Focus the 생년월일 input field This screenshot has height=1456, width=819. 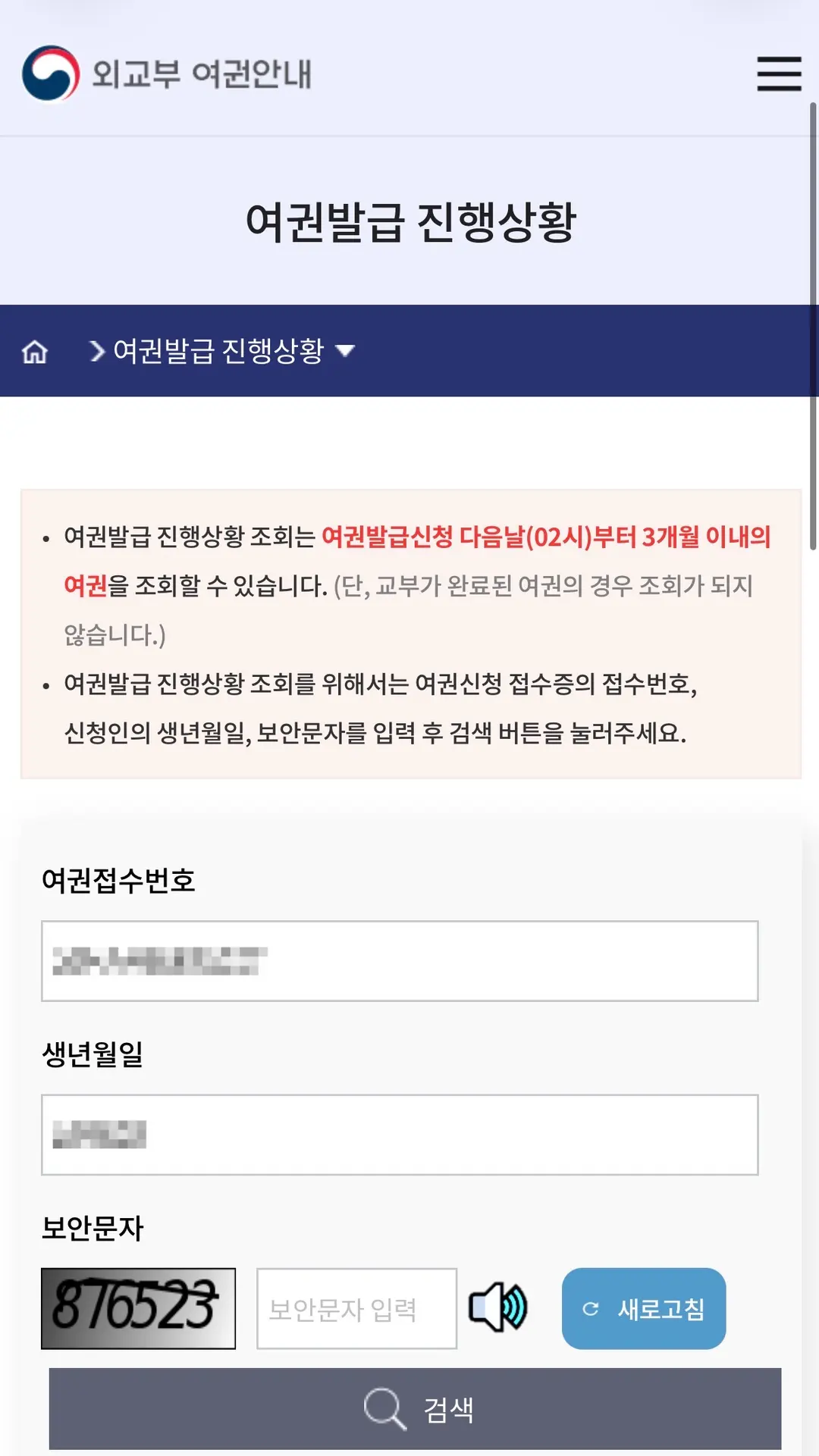pyautogui.click(x=400, y=1135)
